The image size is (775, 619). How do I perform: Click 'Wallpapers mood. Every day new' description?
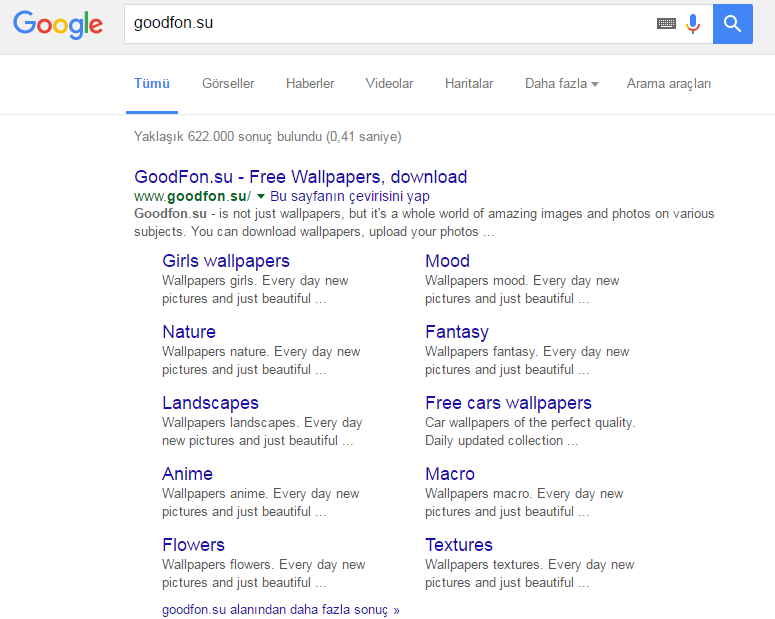coord(522,290)
